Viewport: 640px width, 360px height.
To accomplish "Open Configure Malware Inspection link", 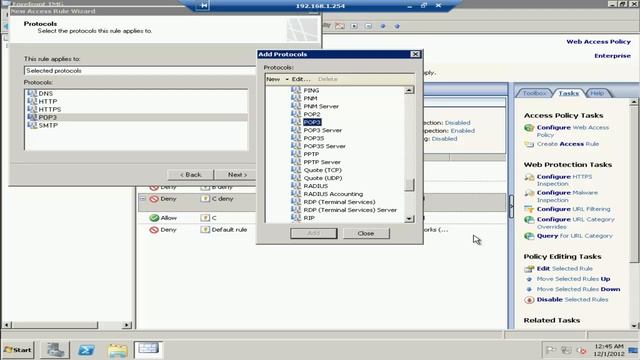I will click(567, 196).
